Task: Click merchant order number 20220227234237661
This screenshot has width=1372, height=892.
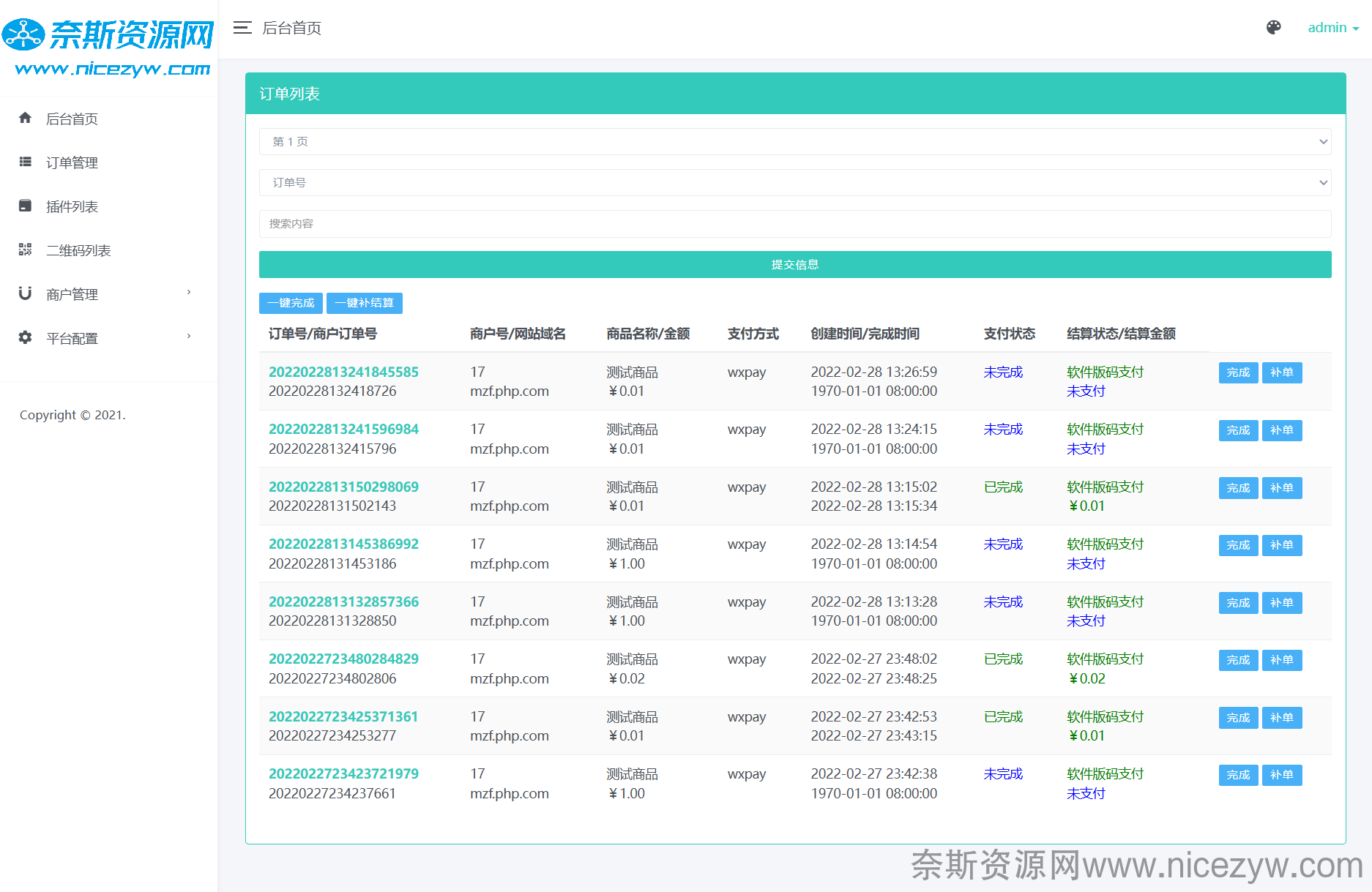Action: [332, 793]
